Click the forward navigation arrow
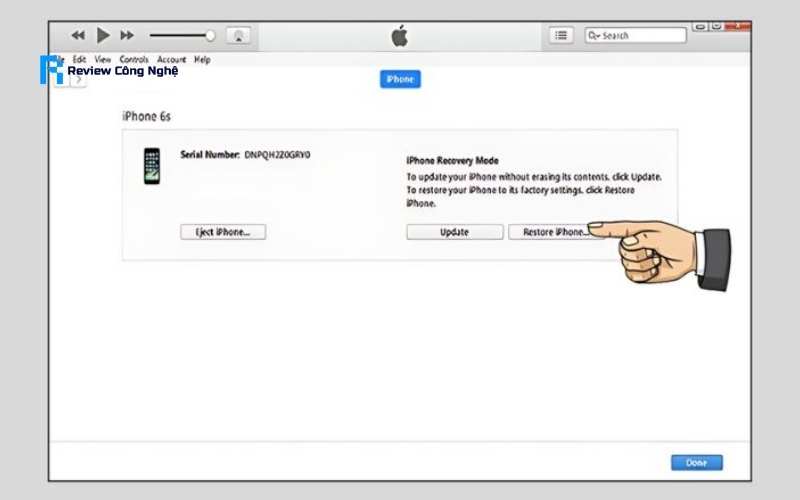 [x=79, y=80]
